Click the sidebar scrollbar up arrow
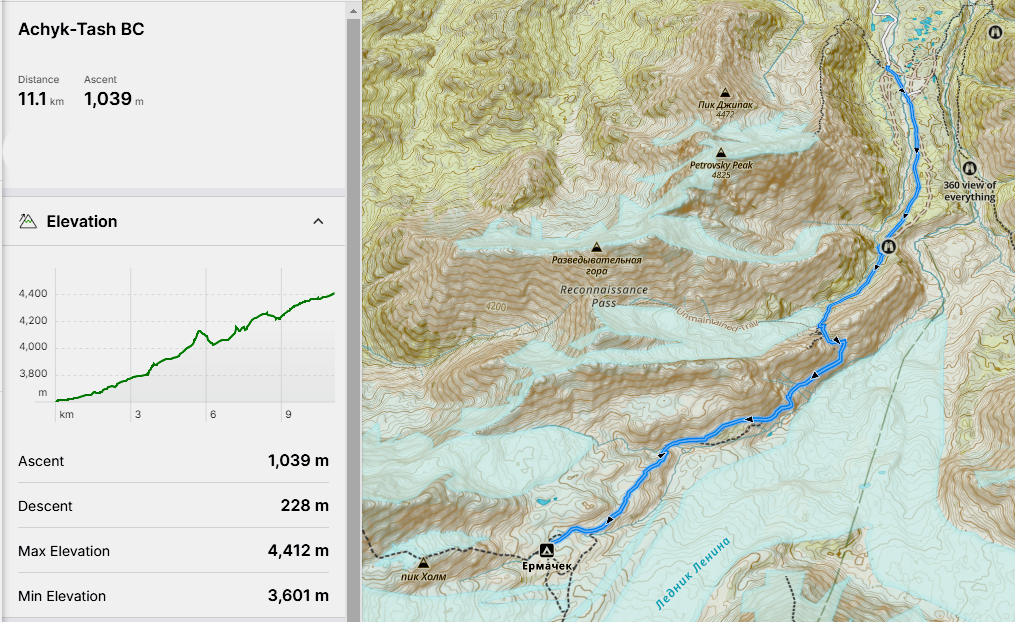The image size is (1015, 622). tap(352, 8)
